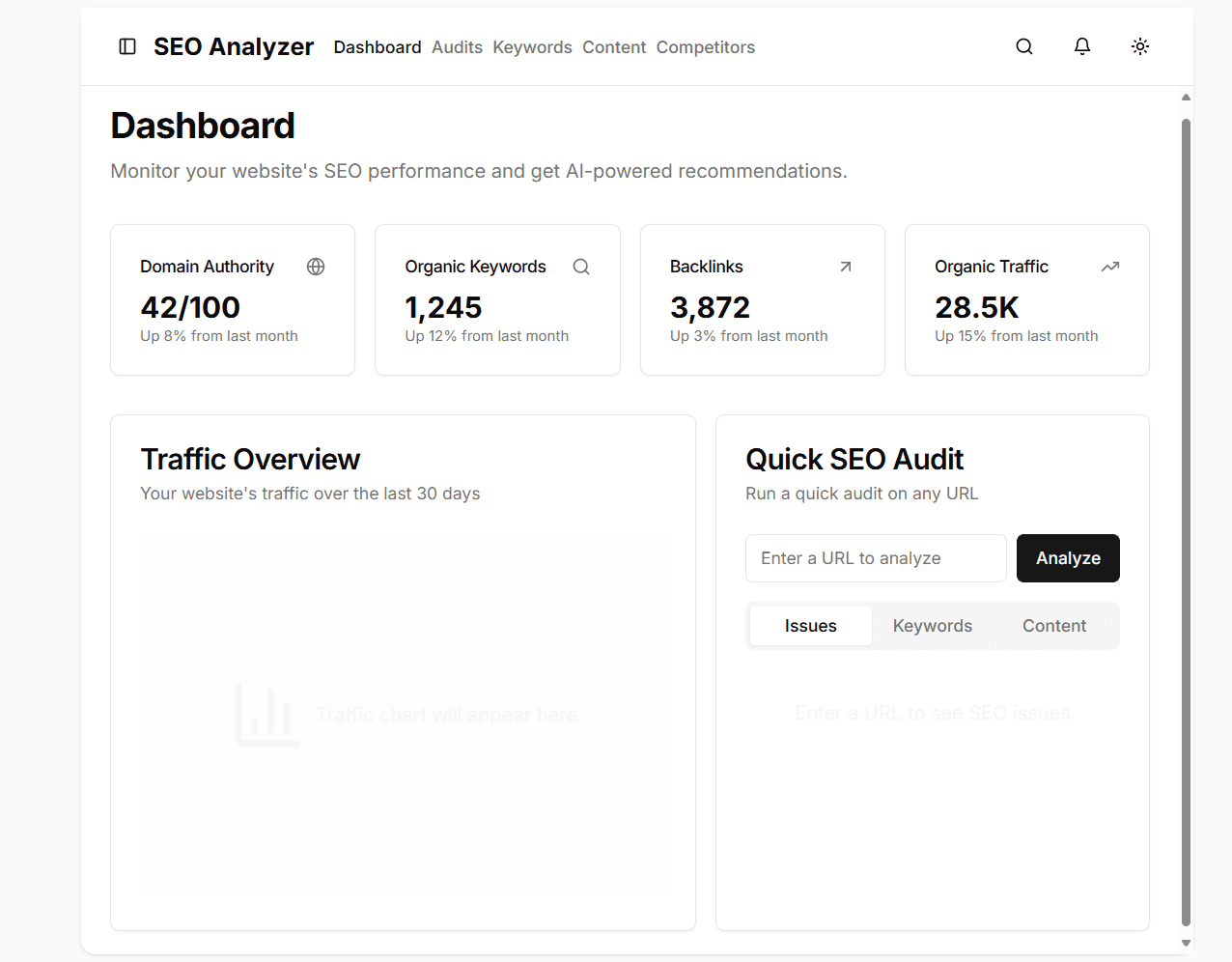Image resolution: width=1232 pixels, height=962 pixels.
Task: Switch to the Keywords tab in Quick Audit
Action: 932,626
